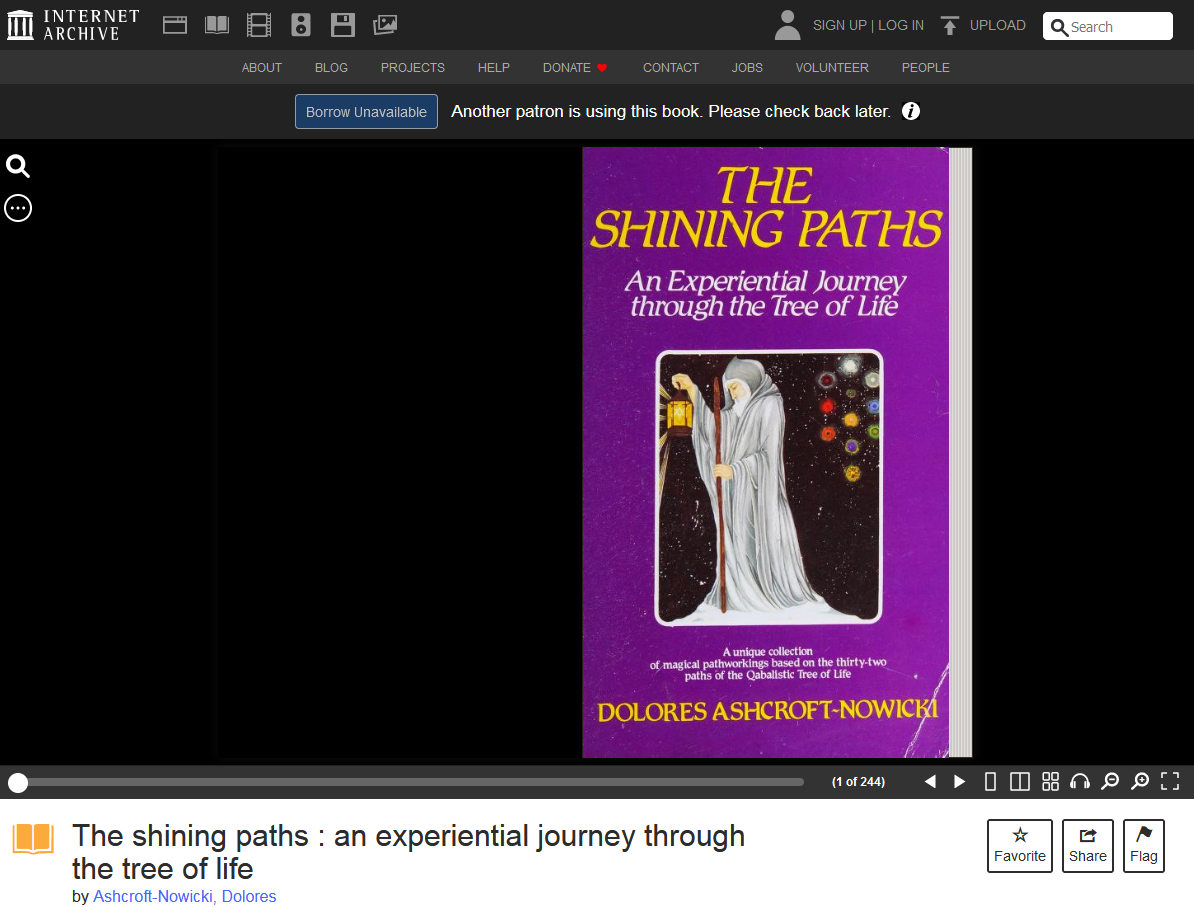Image resolution: width=1194 pixels, height=907 pixels.
Task: Click the Shining Paths book cover page
Action: point(765,452)
